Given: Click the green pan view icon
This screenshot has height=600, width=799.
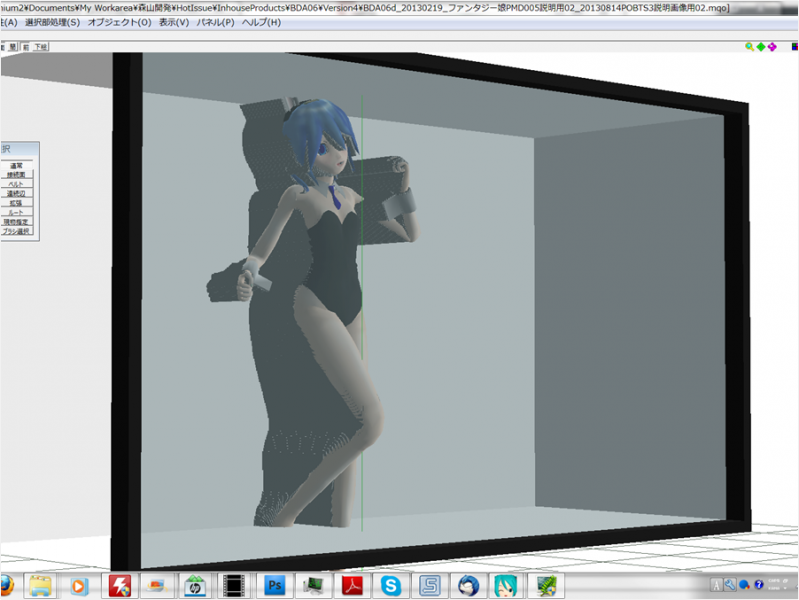Looking at the screenshot, I should (761, 47).
